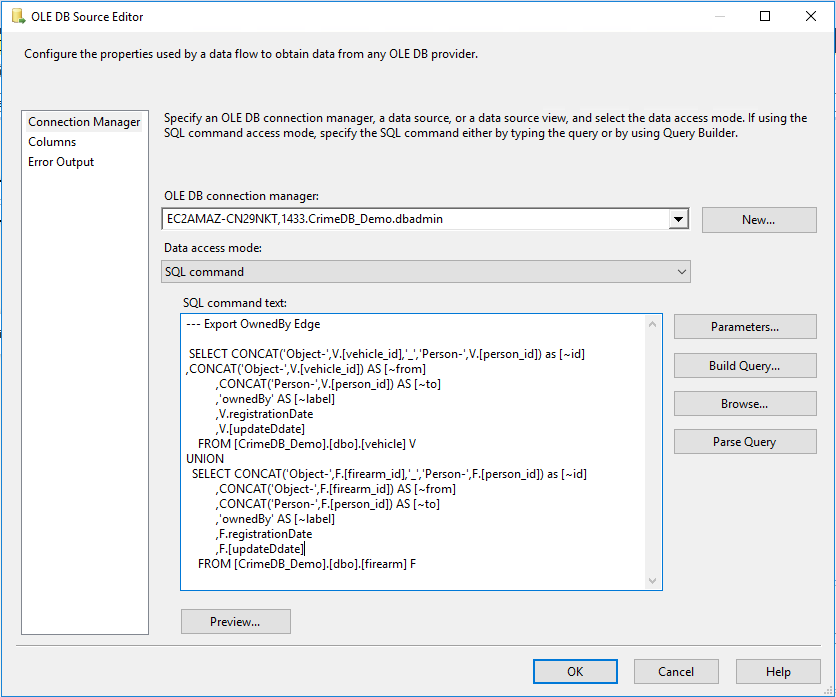Confirm the dialog with OK
Screen dimensions: 836x697
tap(574, 671)
